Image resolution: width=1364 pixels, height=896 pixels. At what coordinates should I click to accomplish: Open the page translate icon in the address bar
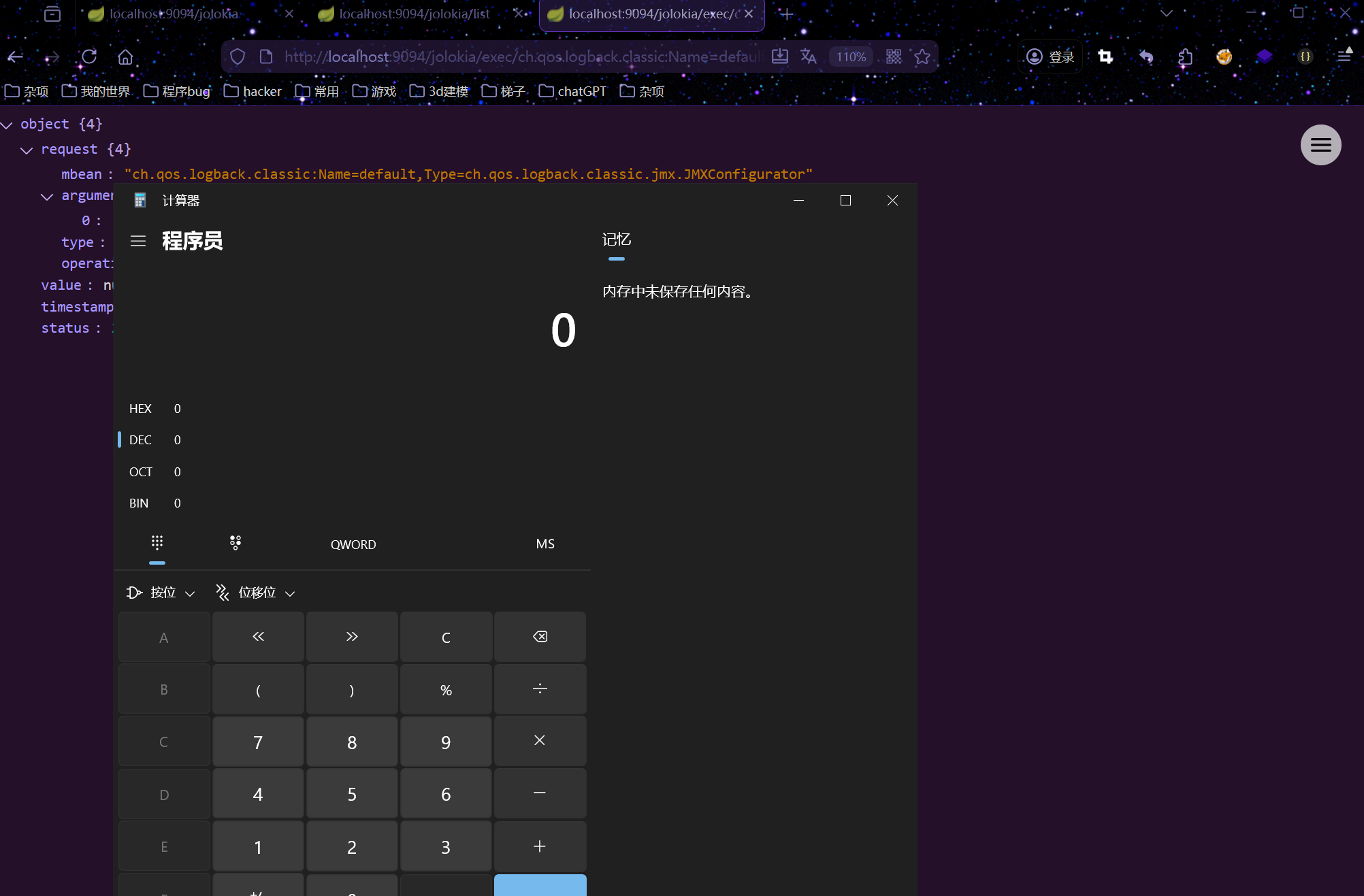808,56
